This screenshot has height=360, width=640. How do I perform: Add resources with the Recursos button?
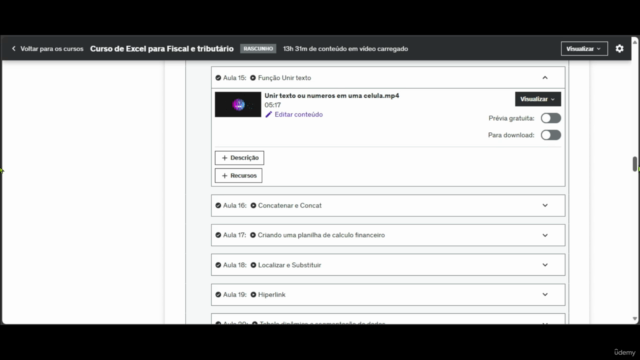[238, 176]
